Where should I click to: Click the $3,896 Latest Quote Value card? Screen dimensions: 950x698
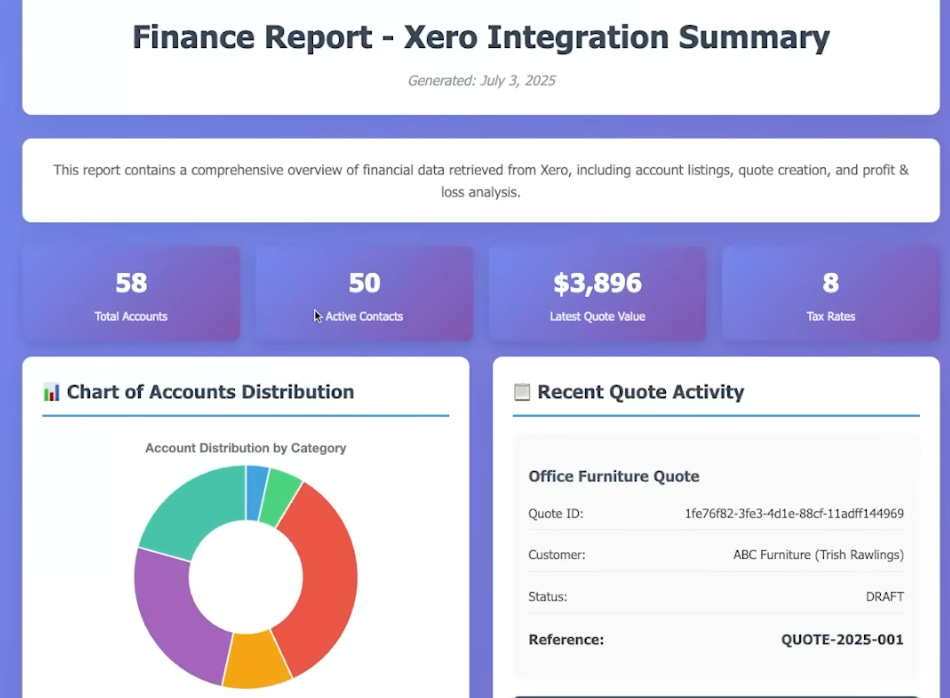click(597, 293)
